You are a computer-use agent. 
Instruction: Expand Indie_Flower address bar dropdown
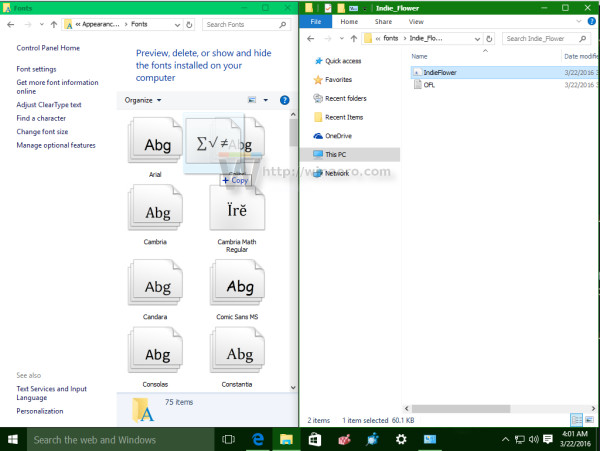(x=477, y=39)
